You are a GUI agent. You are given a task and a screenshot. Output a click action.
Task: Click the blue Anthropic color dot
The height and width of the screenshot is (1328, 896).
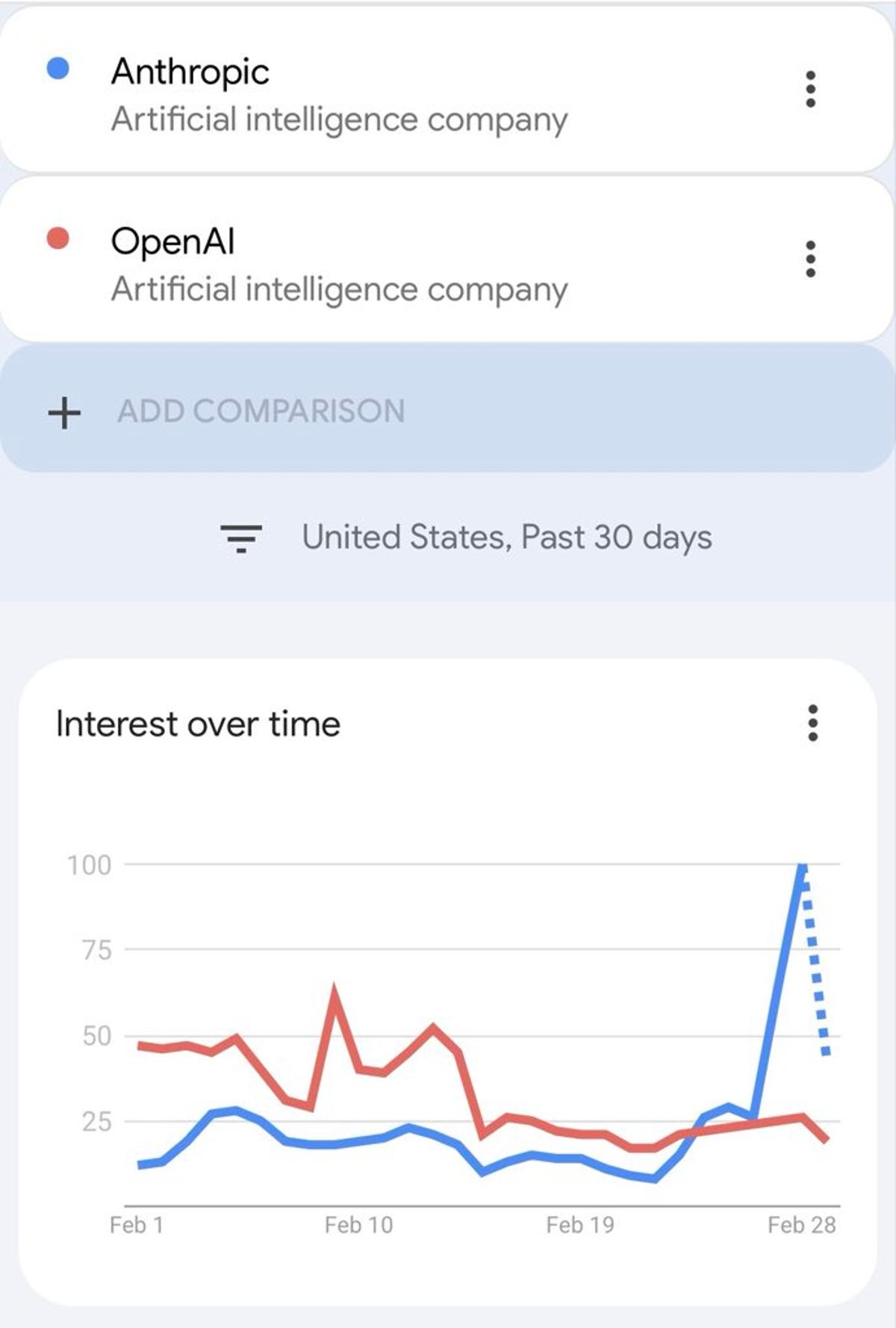coord(58,69)
